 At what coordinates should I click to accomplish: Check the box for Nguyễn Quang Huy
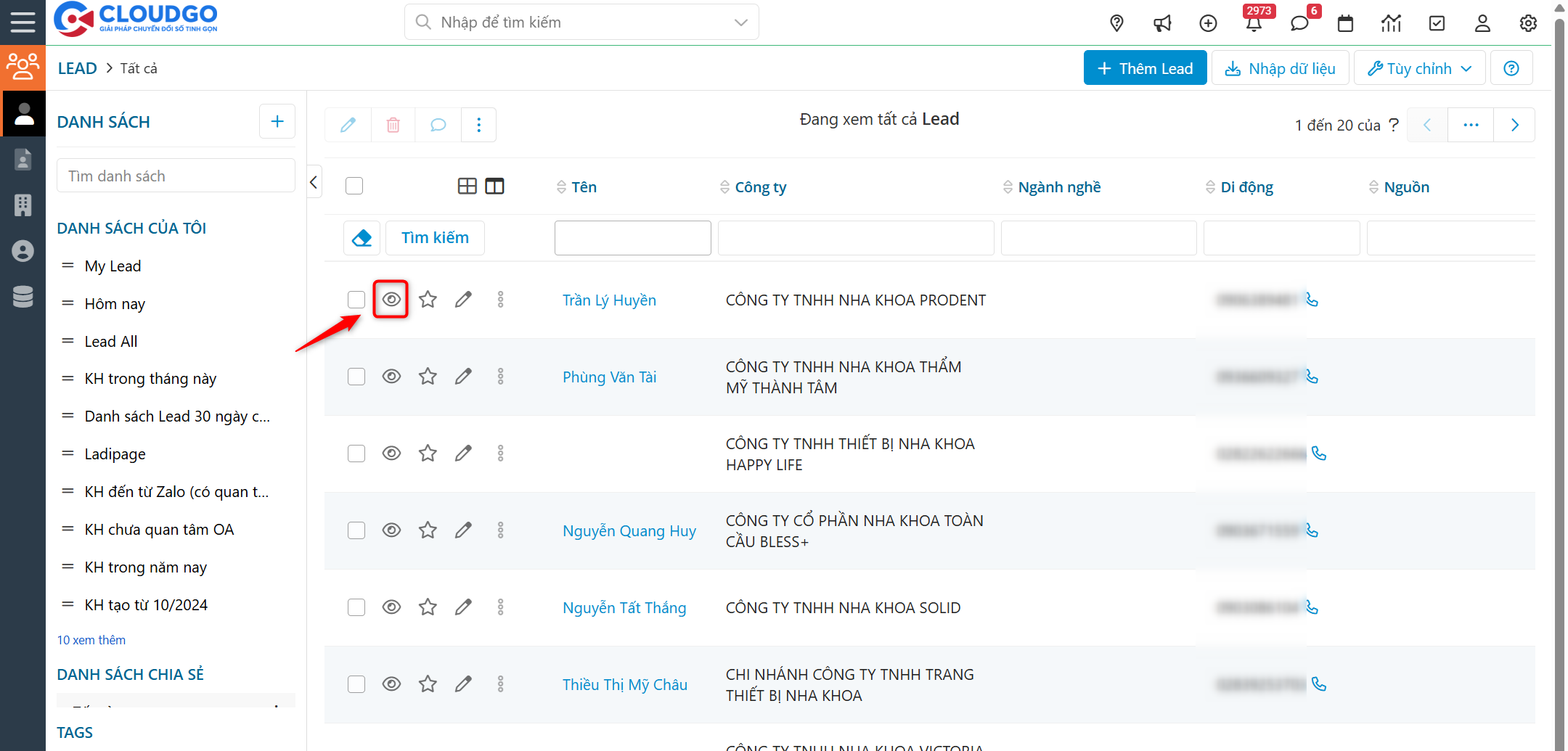(356, 530)
